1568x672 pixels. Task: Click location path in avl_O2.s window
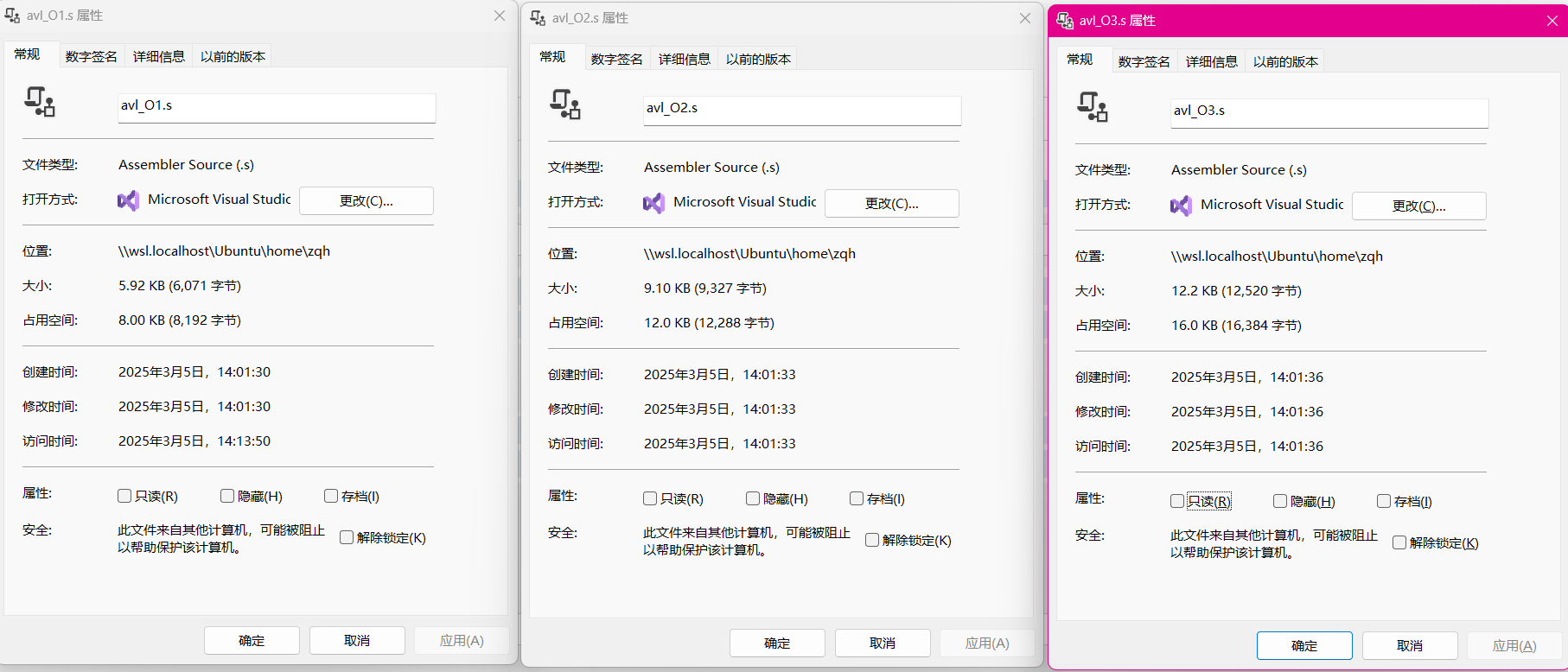[x=749, y=253]
